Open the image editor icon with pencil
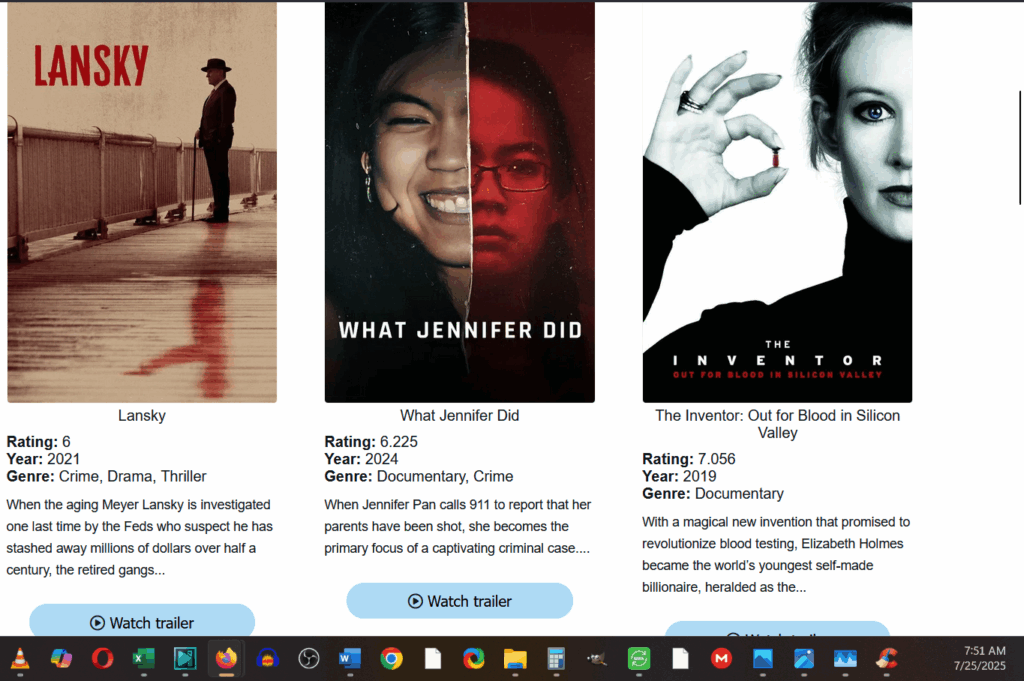Image resolution: width=1024 pixels, height=681 pixels. tap(804, 658)
